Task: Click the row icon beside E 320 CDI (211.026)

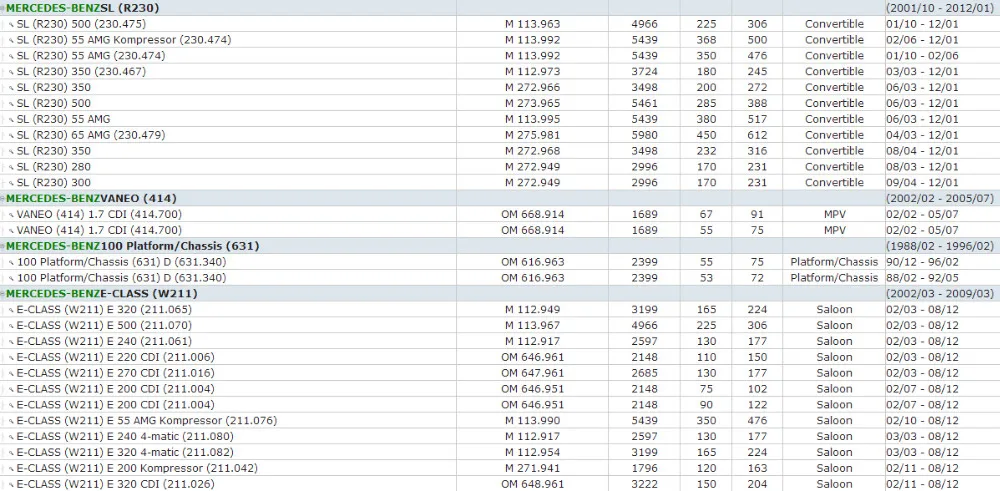Action: point(11,485)
